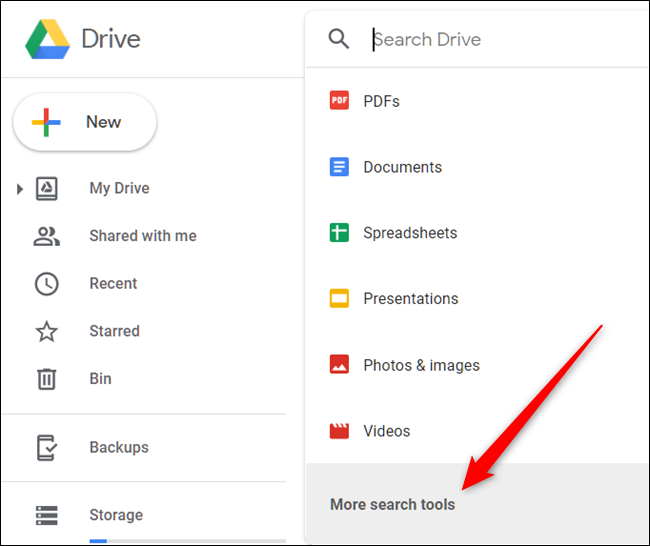Click the red PDF file icon
650x546 pixels.
click(x=339, y=100)
